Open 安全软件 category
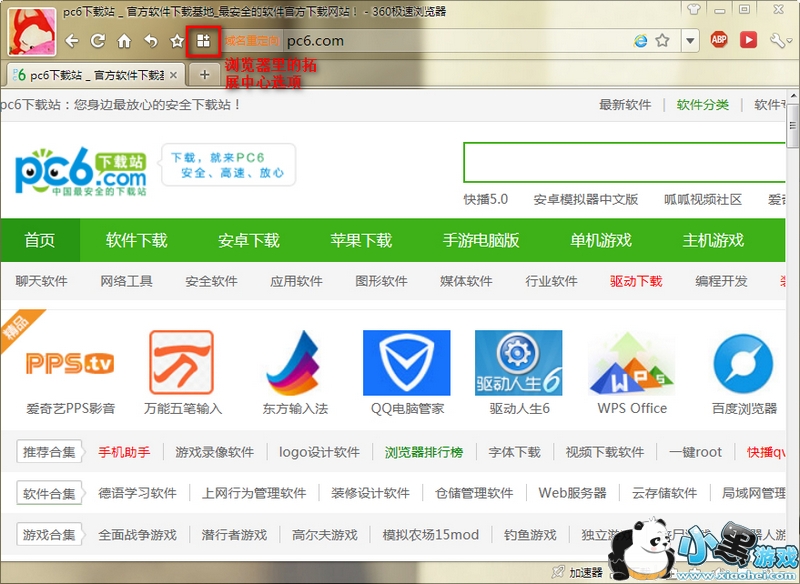 tap(211, 281)
